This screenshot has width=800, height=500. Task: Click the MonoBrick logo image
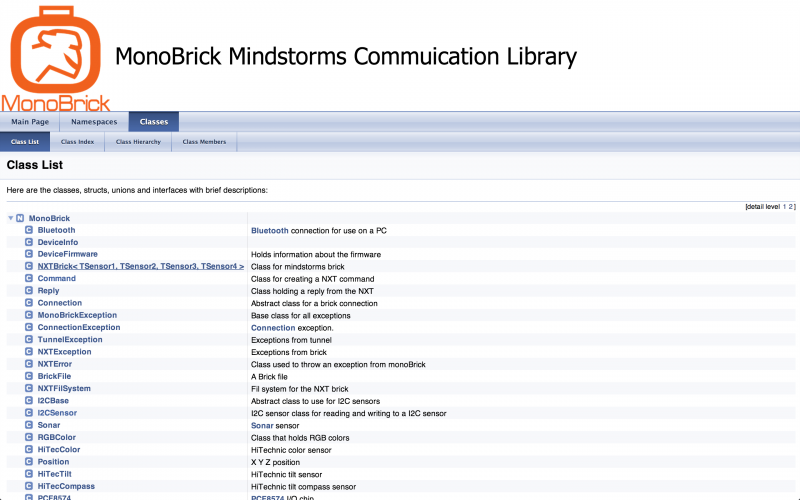click(55, 57)
